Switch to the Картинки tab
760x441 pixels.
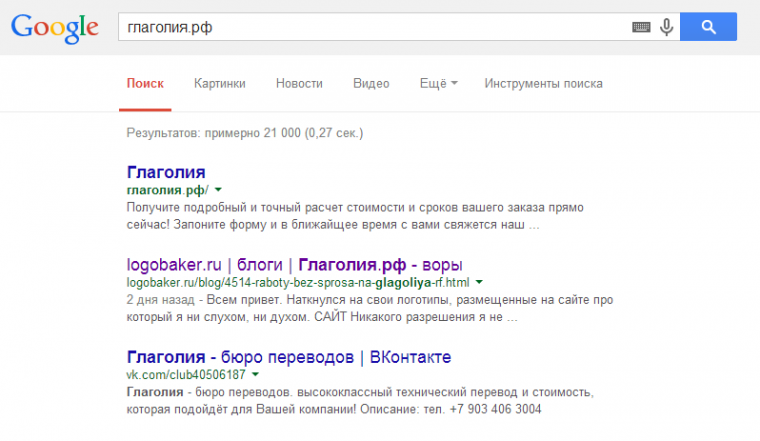click(220, 84)
